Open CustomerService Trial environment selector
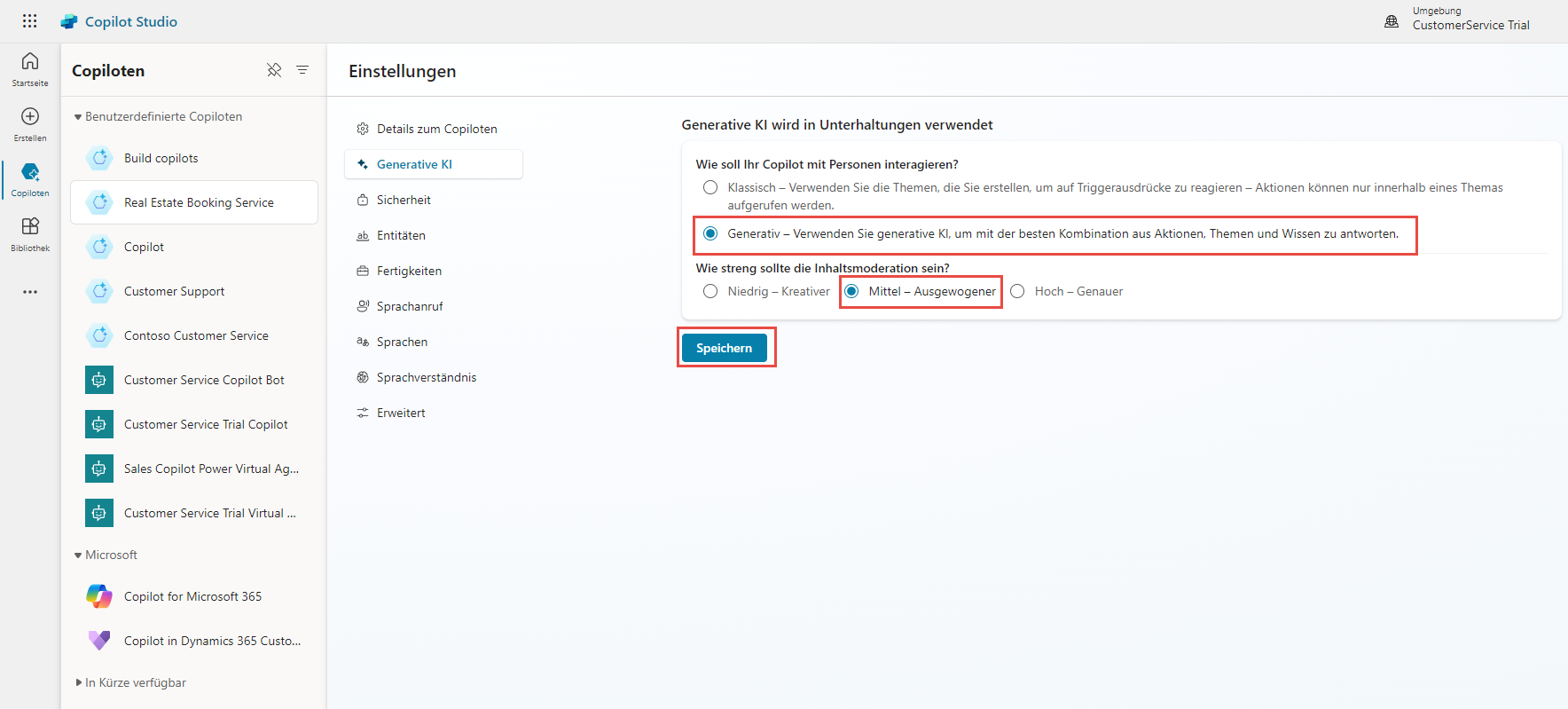1568x709 pixels. [x=1470, y=25]
